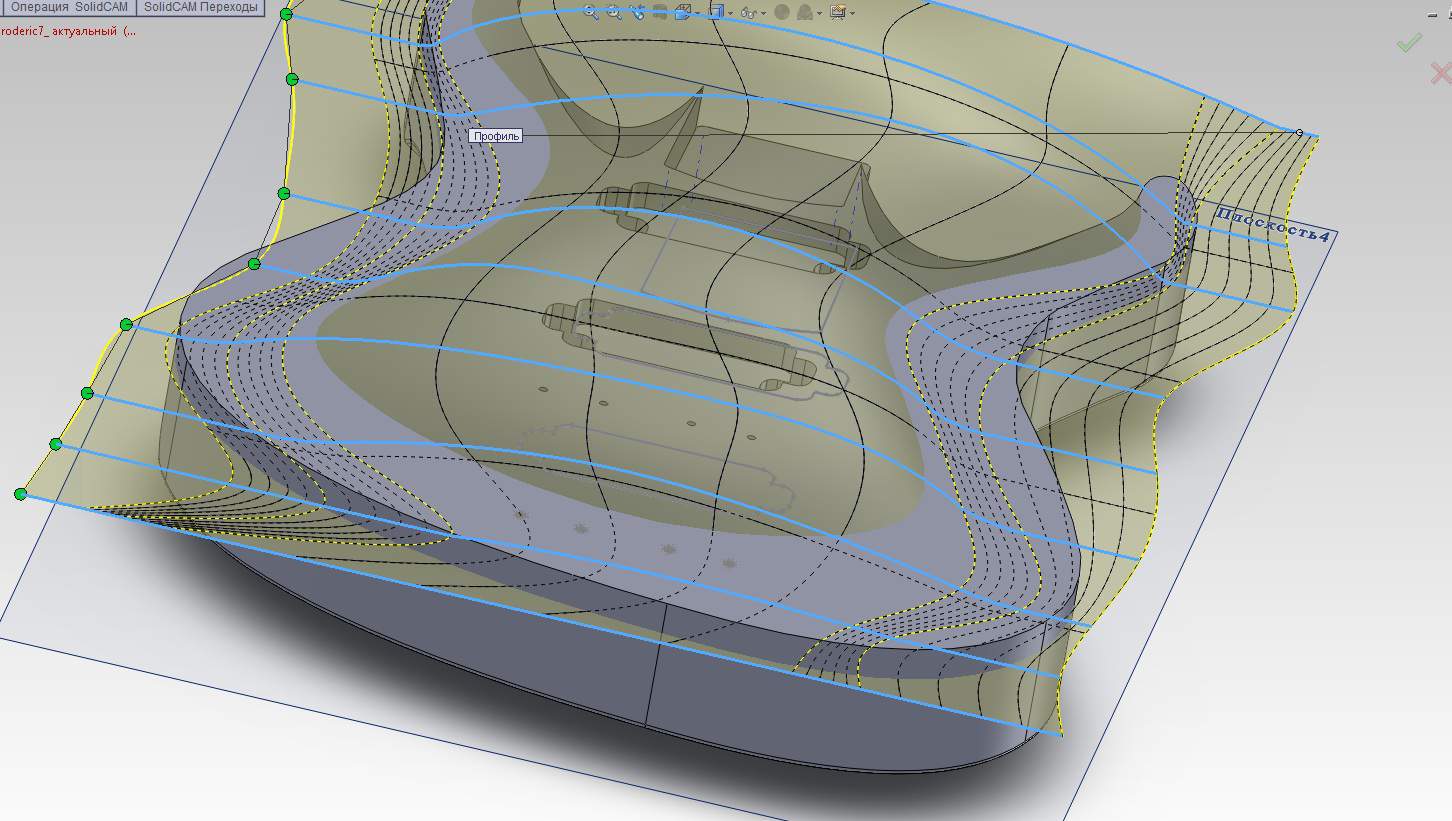Click the topmost green profile connector point
The height and width of the screenshot is (821, 1452).
[287, 14]
